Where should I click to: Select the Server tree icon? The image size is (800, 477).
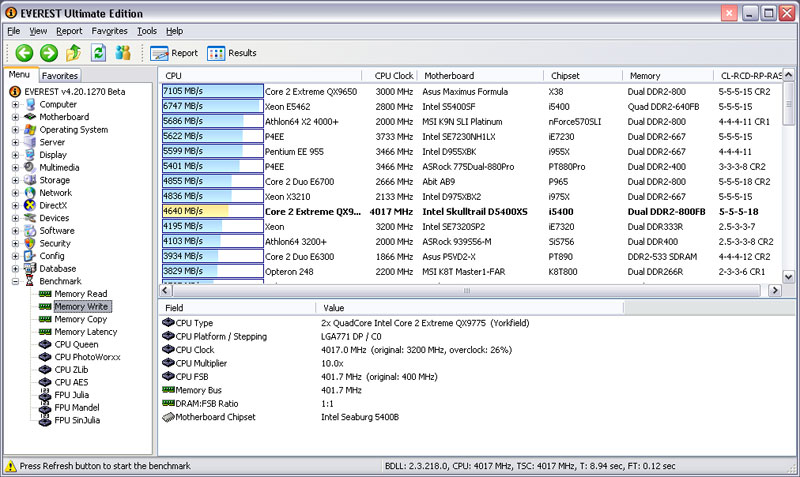[x=31, y=142]
